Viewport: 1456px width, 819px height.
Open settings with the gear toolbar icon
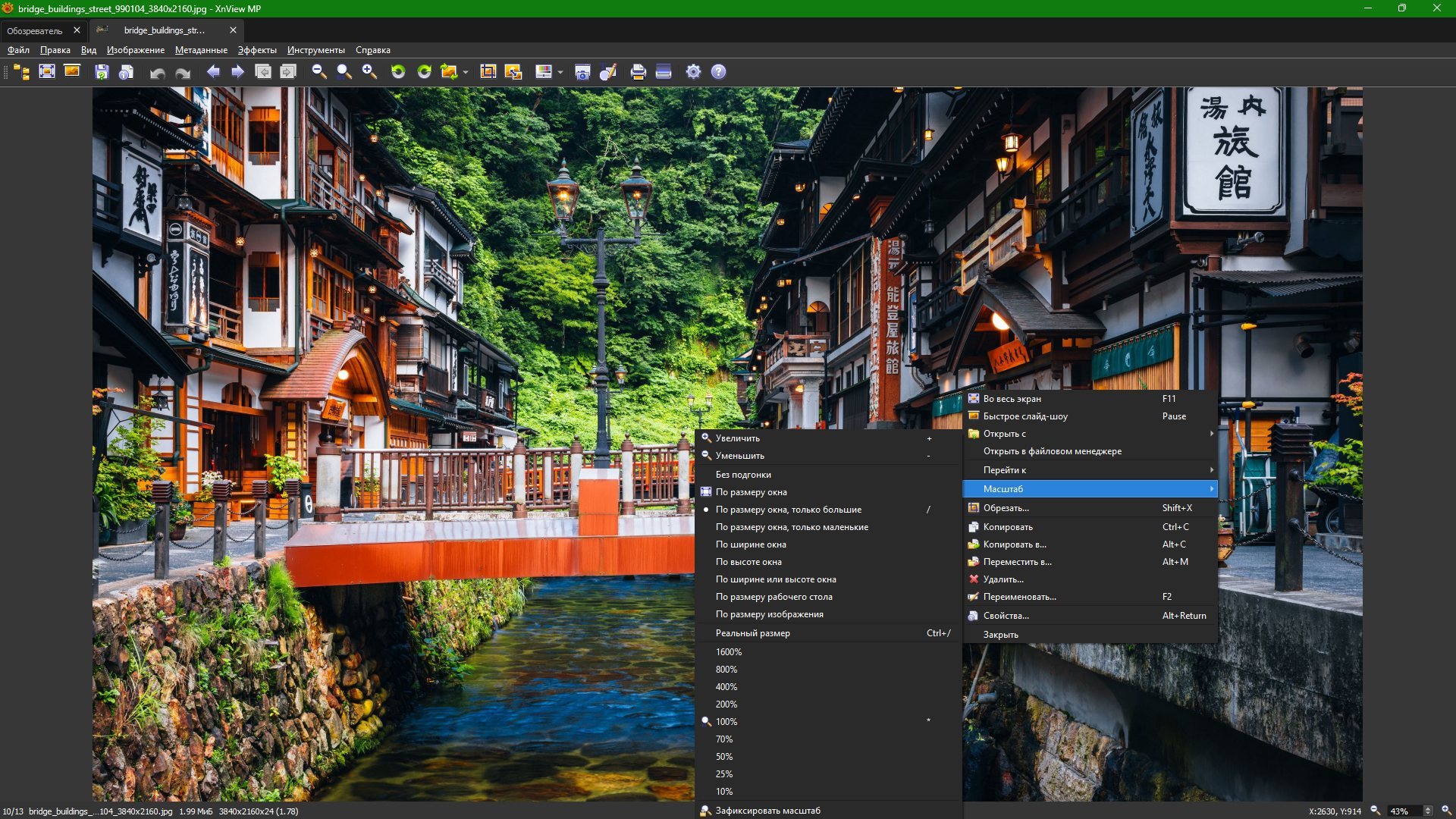(x=693, y=71)
